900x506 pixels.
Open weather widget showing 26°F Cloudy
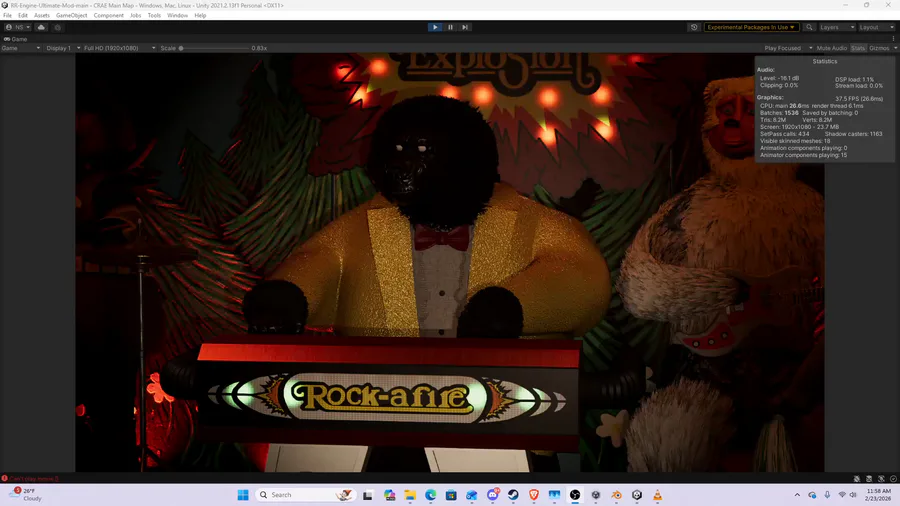pyautogui.click(x=26, y=495)
